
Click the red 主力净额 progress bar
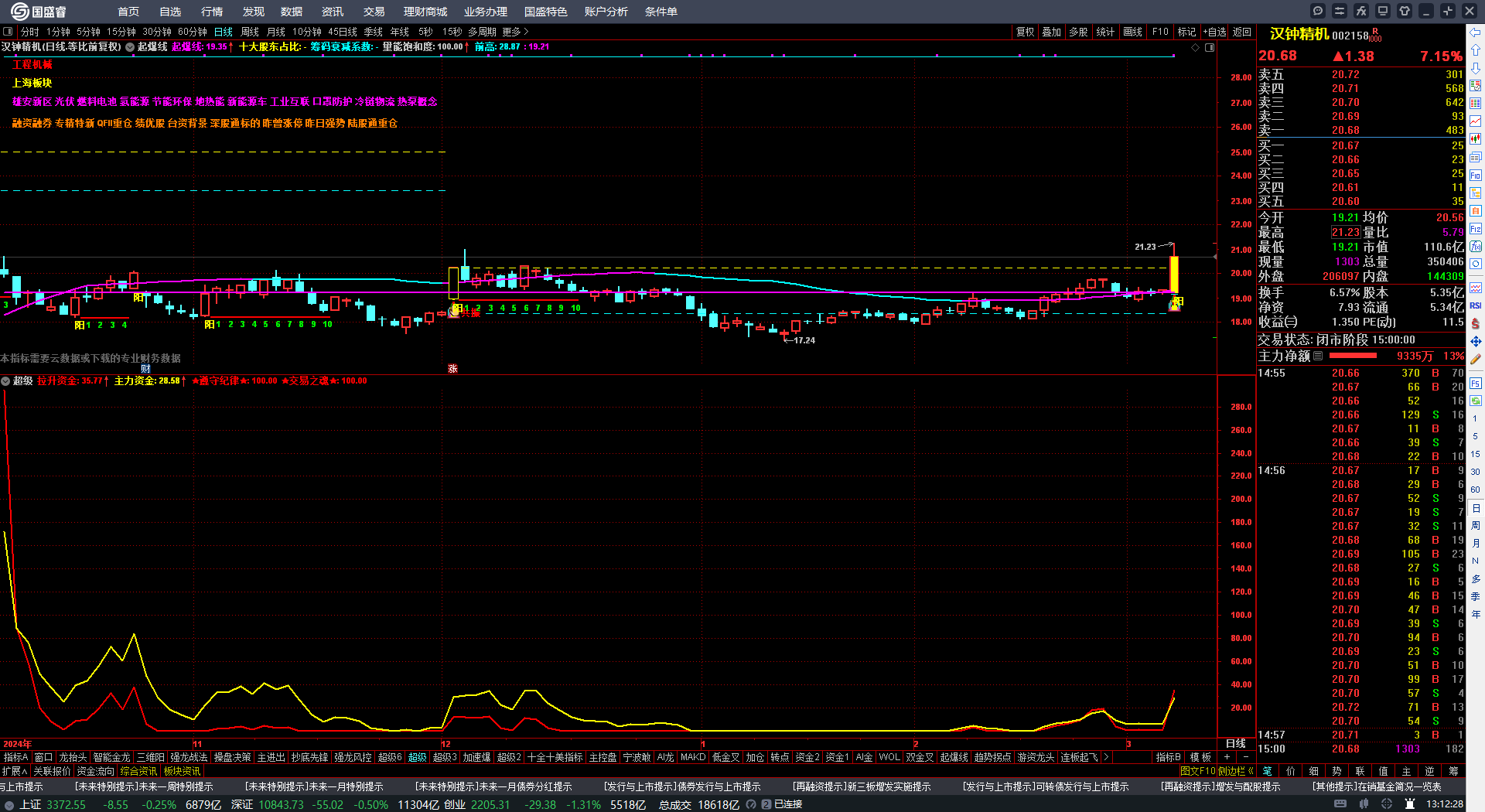(x=1352, y=356)
